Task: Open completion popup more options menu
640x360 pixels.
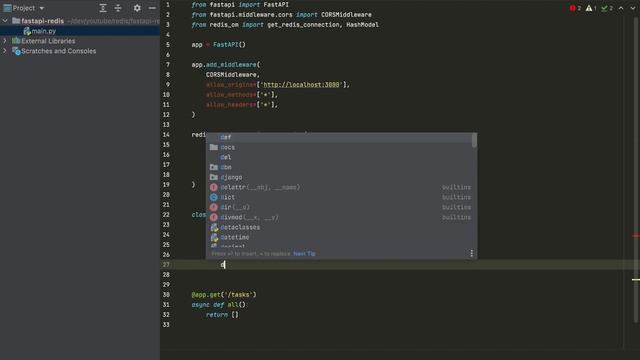Action: click(471, 253)
